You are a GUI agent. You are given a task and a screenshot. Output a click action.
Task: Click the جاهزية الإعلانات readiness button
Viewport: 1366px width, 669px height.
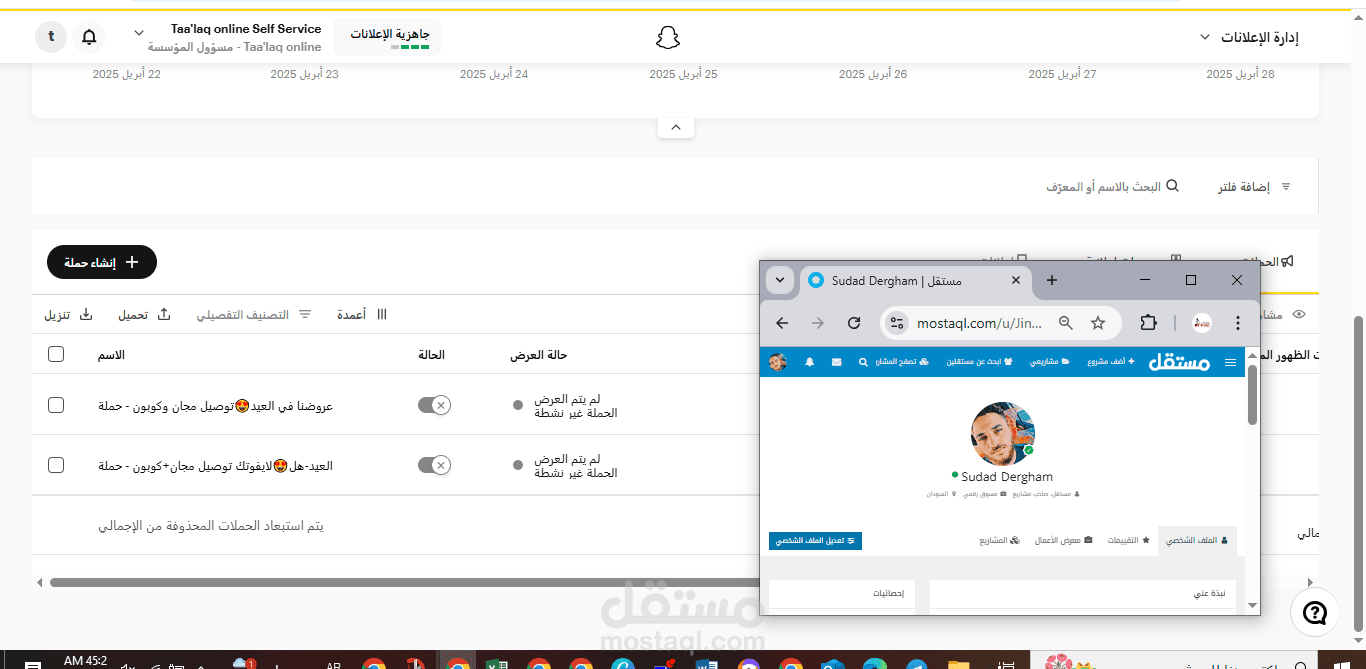point(387,37)
